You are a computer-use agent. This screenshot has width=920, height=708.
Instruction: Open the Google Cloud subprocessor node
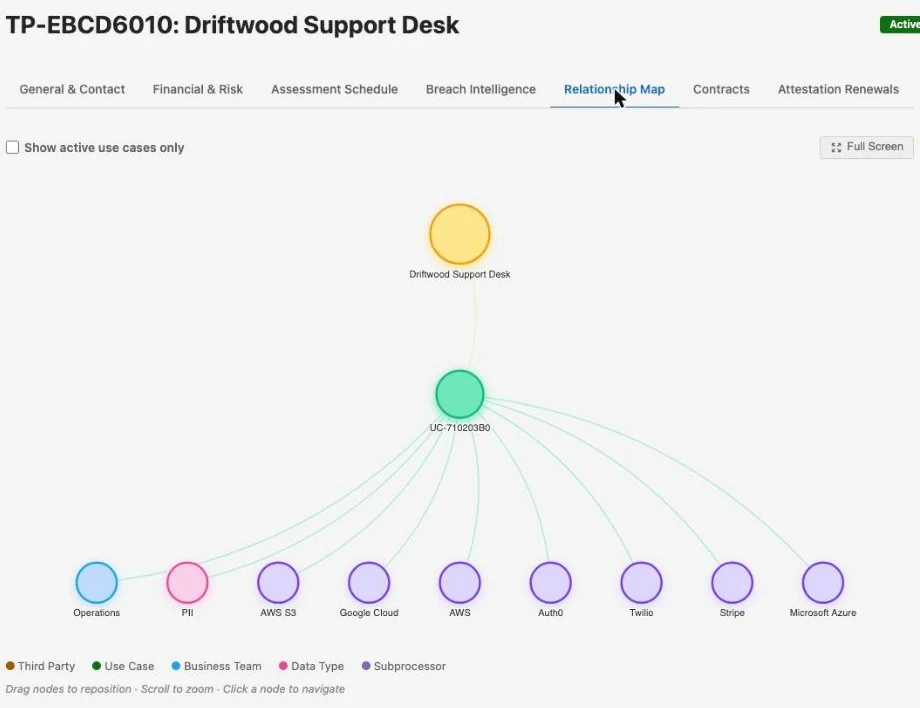(x=368, y=582)
